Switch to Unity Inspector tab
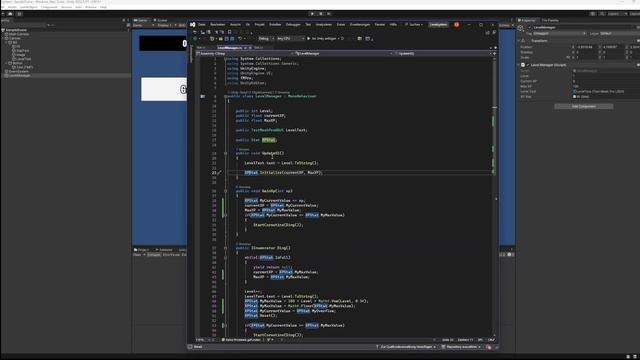The image size is (640, 360). coord(527,20)
